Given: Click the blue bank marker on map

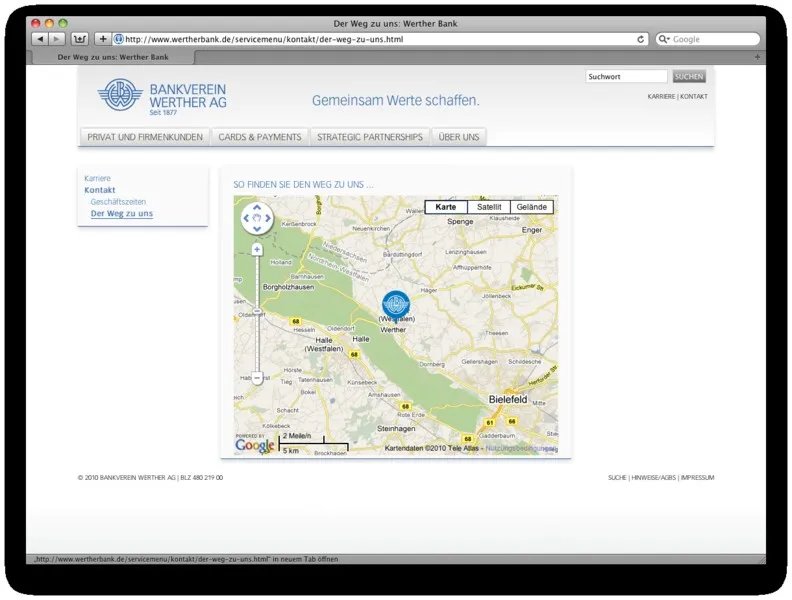Looking at the screenshot, I should click(396, 305).
